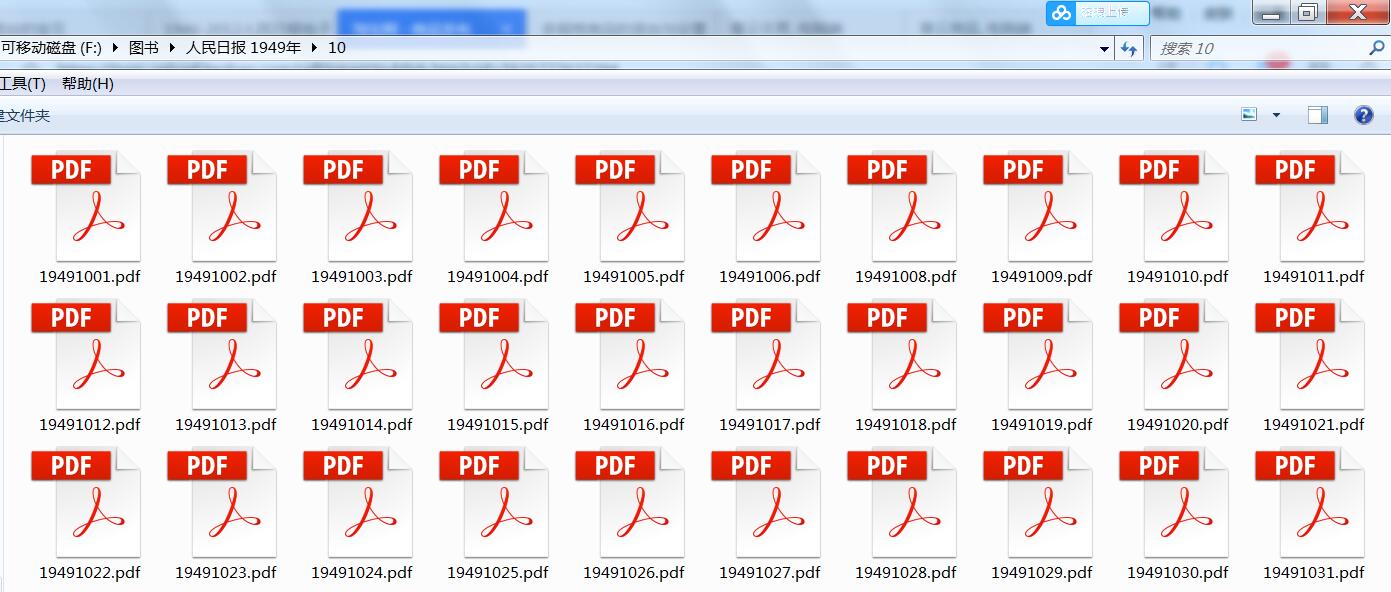The width and height of the screenshot is (1391, 592).
Task: Toggle the preview pane button
Action: click(1317, 115)
